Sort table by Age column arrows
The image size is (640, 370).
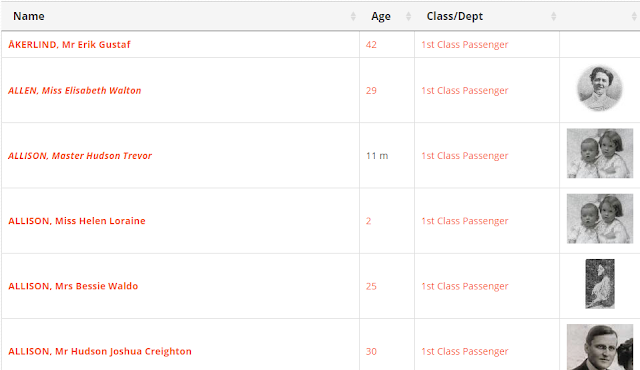click(408, 16)
